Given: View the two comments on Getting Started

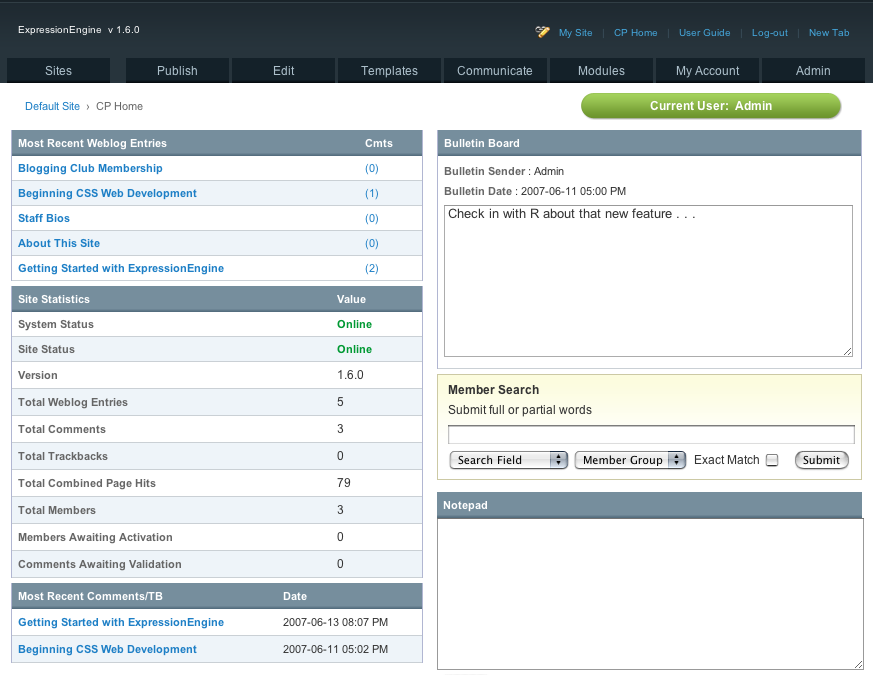Looking at the screenshot, I should [x=372, y=268].
